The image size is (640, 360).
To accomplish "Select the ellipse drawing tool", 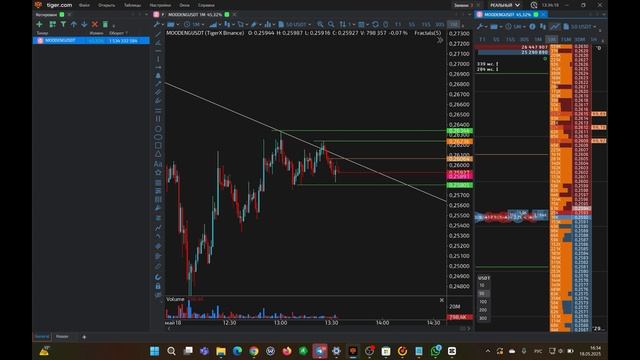I will [x=158, y=138].
